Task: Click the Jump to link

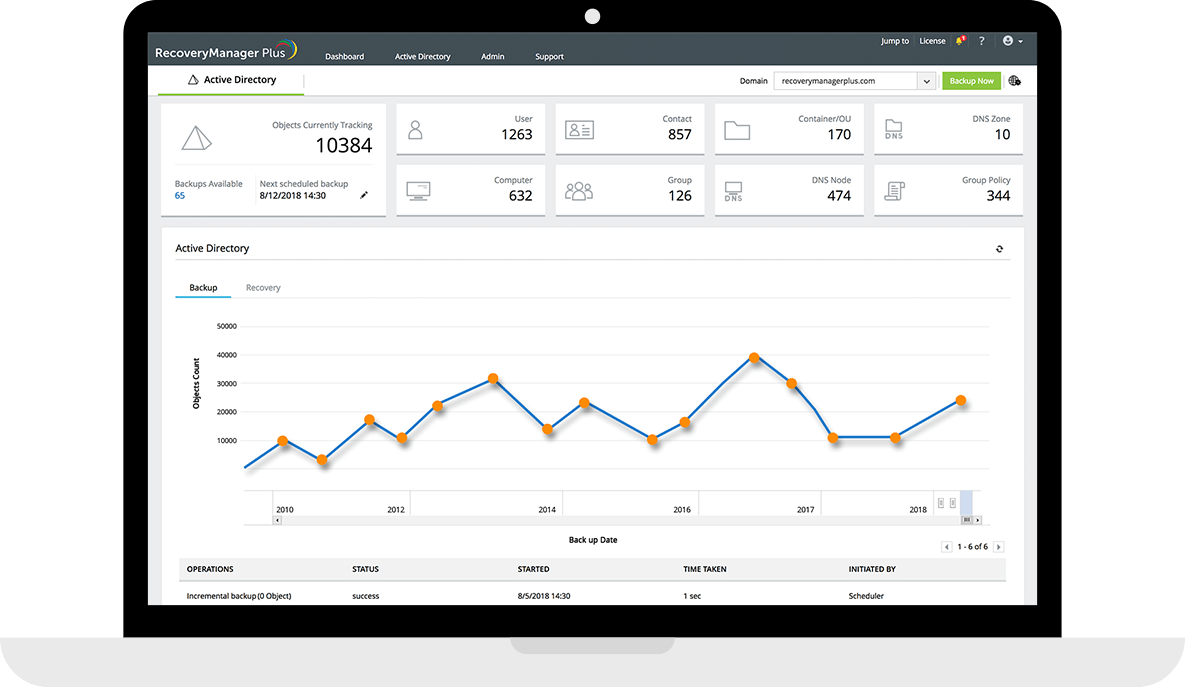Action: tap(895, 41)
